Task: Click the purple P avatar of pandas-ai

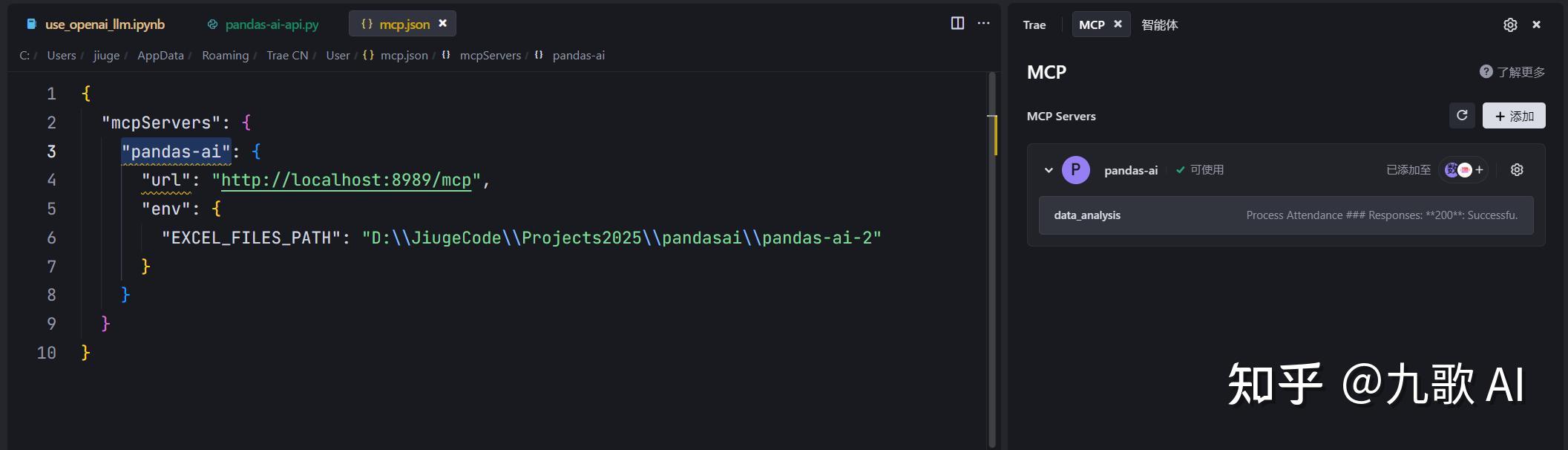Action: [1075, 170]
